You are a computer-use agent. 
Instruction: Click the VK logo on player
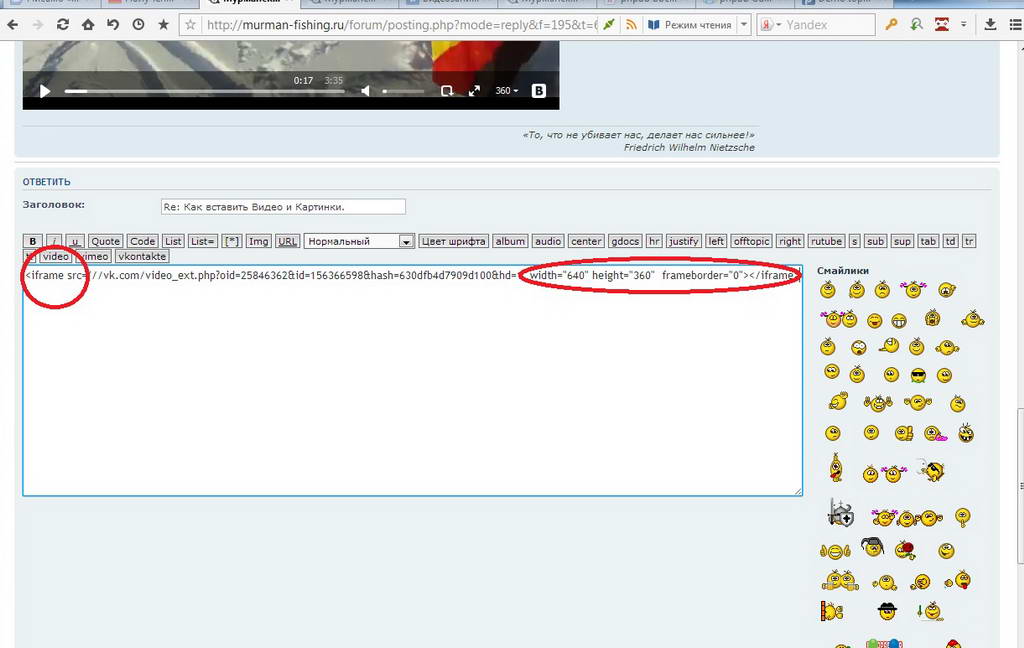539,91
